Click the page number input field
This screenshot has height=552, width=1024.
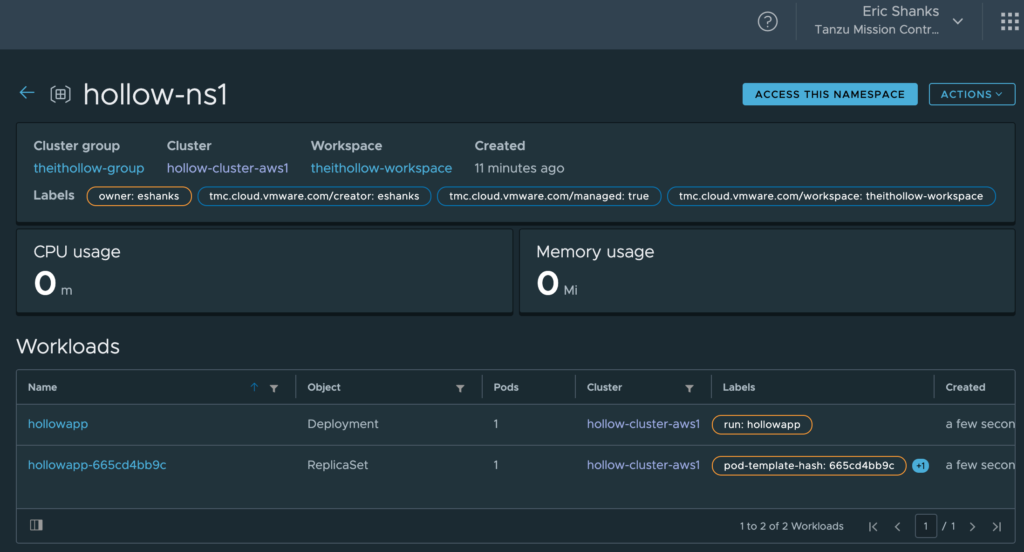pos(927,526)
